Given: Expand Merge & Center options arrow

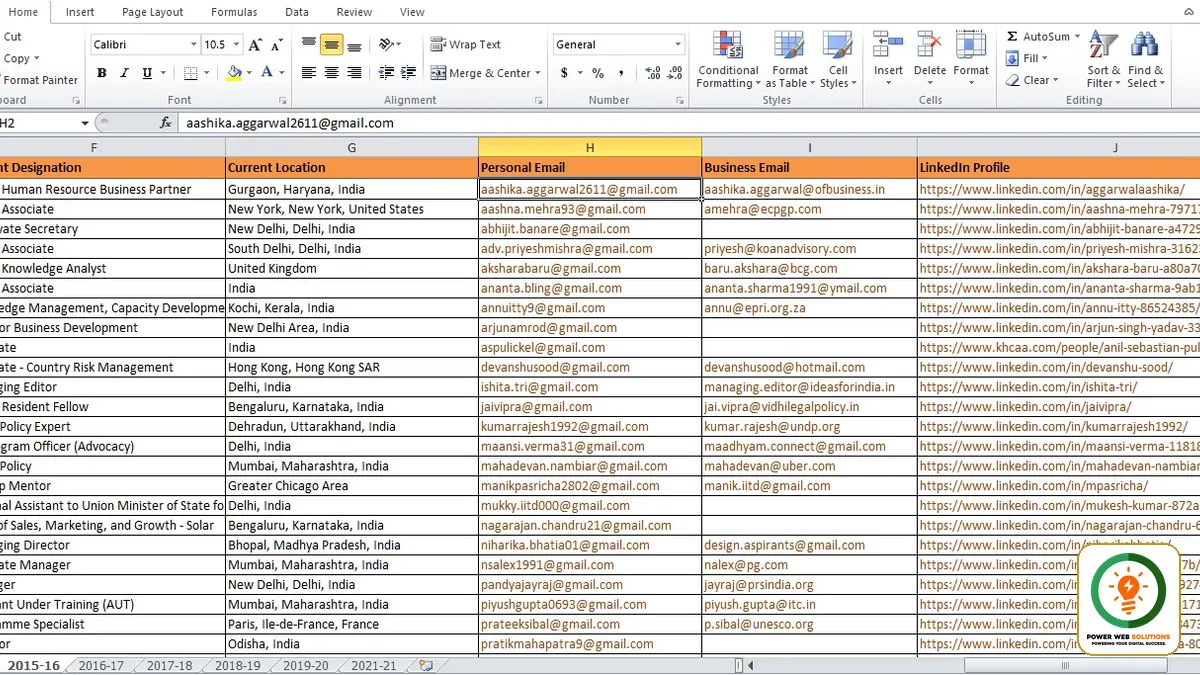Looking at the screenshot, I should coord(538,73).
